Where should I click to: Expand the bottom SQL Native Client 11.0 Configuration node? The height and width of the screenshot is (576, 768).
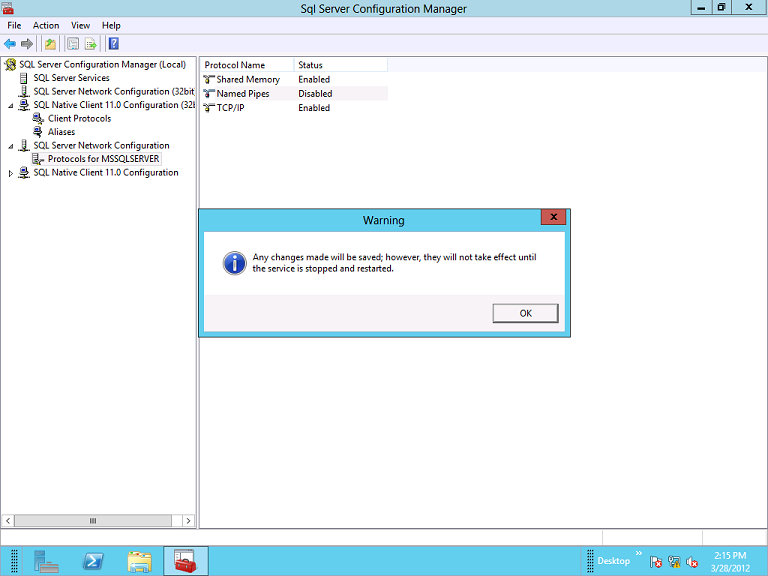pos(11,173)
